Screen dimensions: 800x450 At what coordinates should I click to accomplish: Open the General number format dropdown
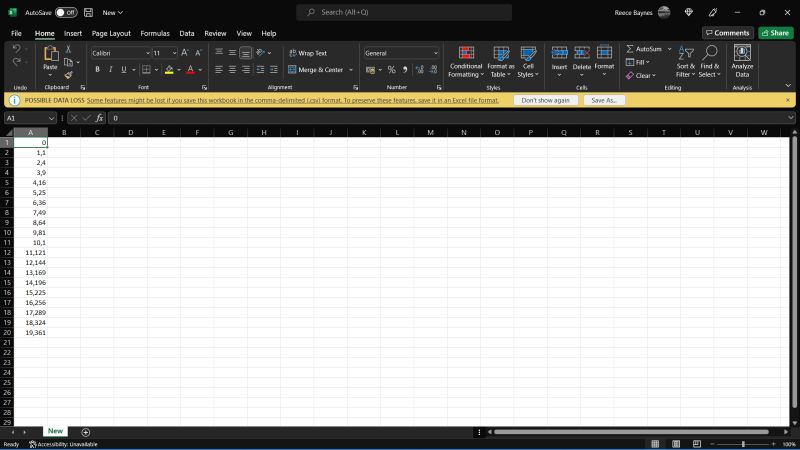coord(435,53)
